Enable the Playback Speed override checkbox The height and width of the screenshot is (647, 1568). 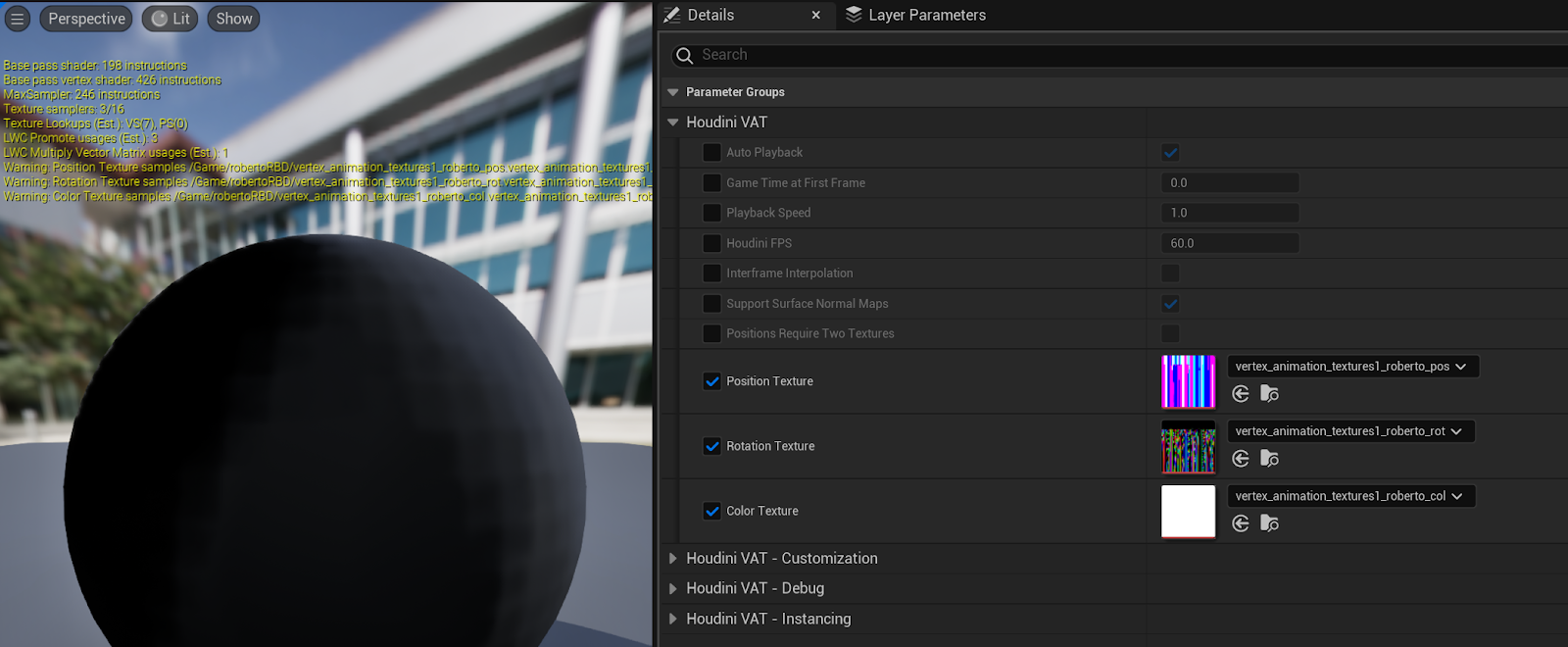tap(712, 213)
